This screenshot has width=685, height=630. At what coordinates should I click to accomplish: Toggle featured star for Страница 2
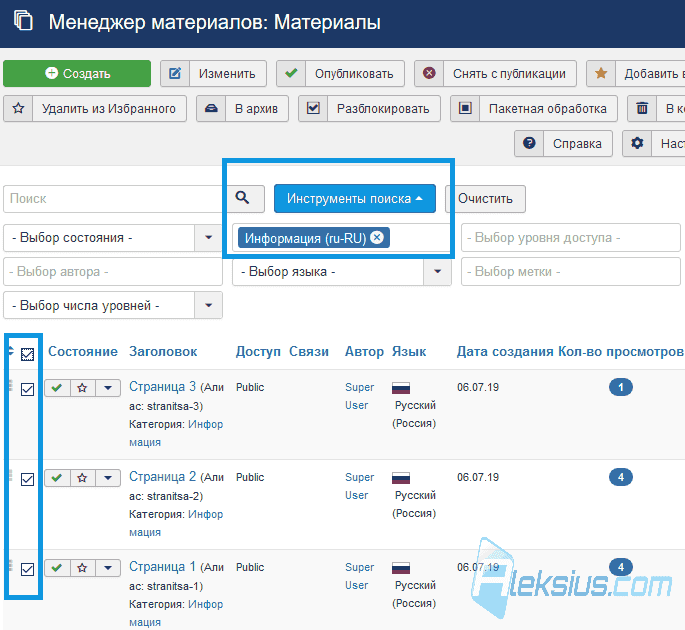click(82, 478)
